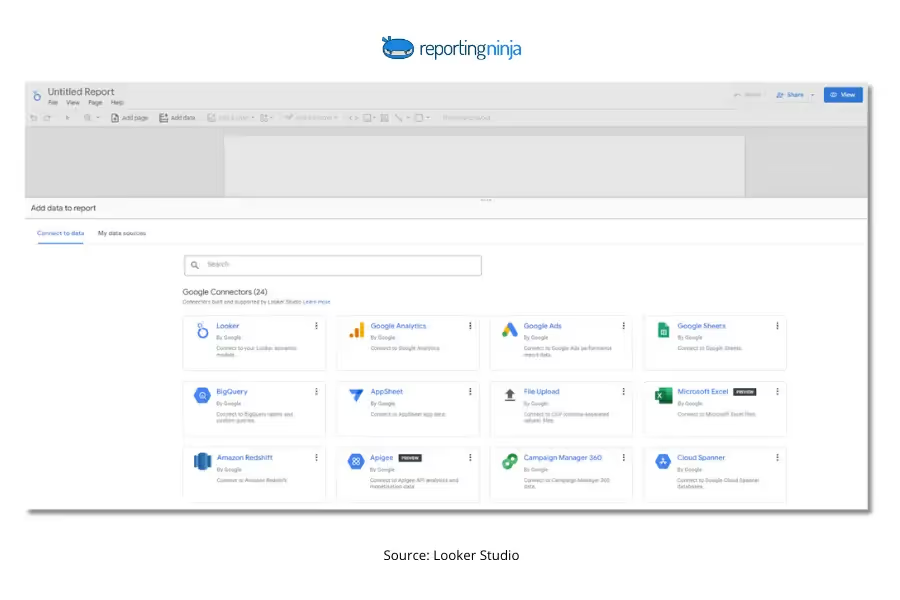The width and height of the screenshot is (900, 600).
Task: Click the line drawing tool icon
Action: (398, 118)
